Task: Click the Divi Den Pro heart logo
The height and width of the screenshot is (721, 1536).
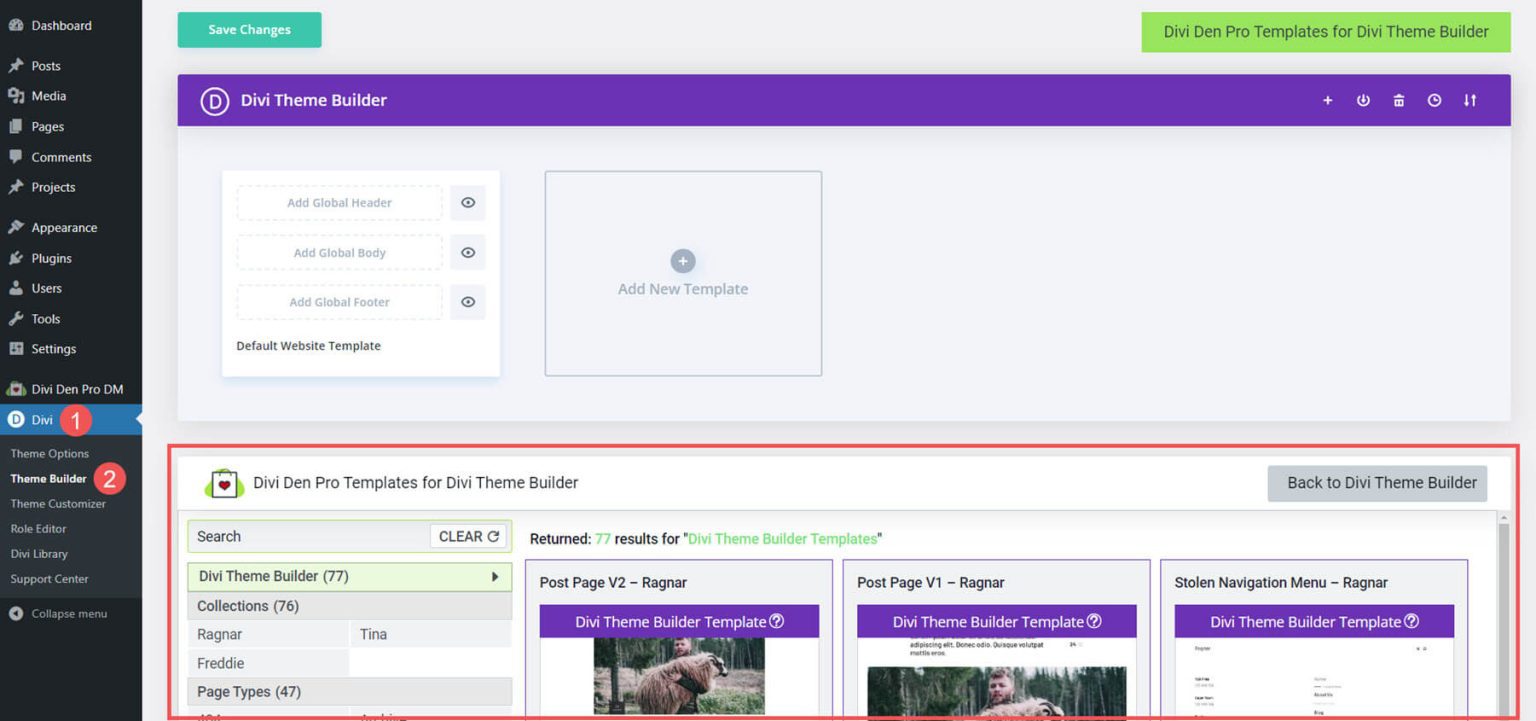Action: [x=224, y=482]
